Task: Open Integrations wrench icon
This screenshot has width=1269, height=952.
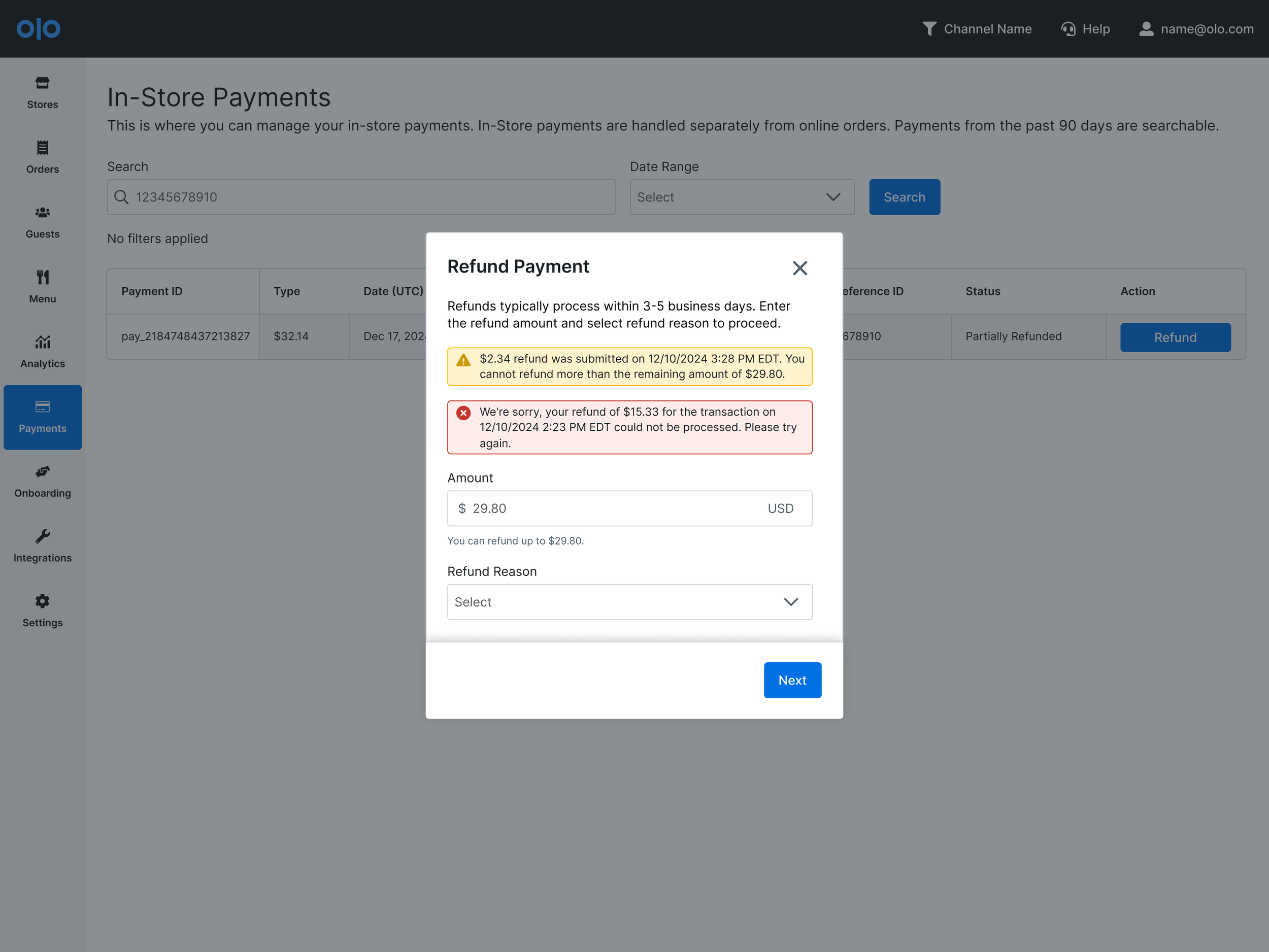Action: 43,537
